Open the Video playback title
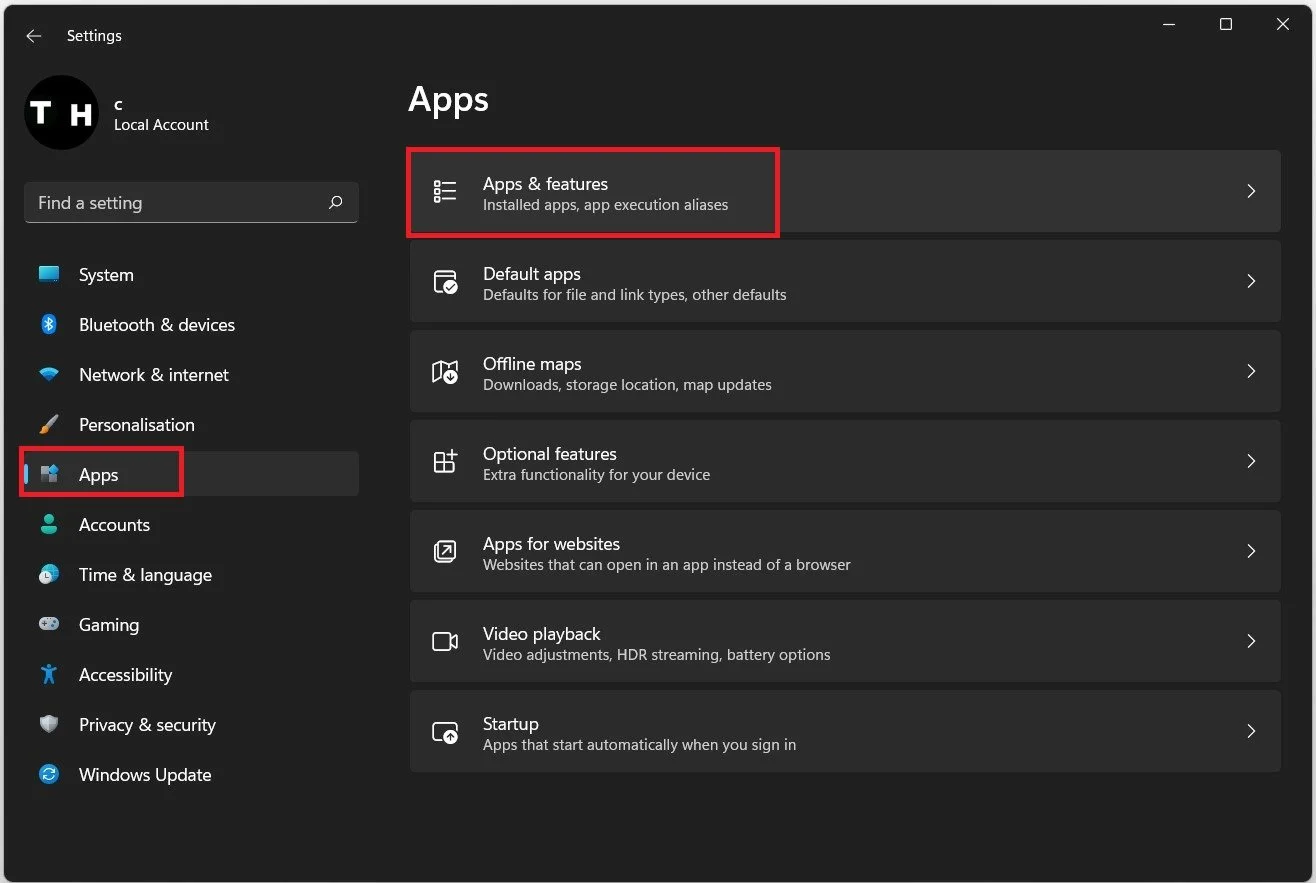Image resolution: width=1316 pixels, height=883 pixels. pyautogui.click(x=542, y=634)
